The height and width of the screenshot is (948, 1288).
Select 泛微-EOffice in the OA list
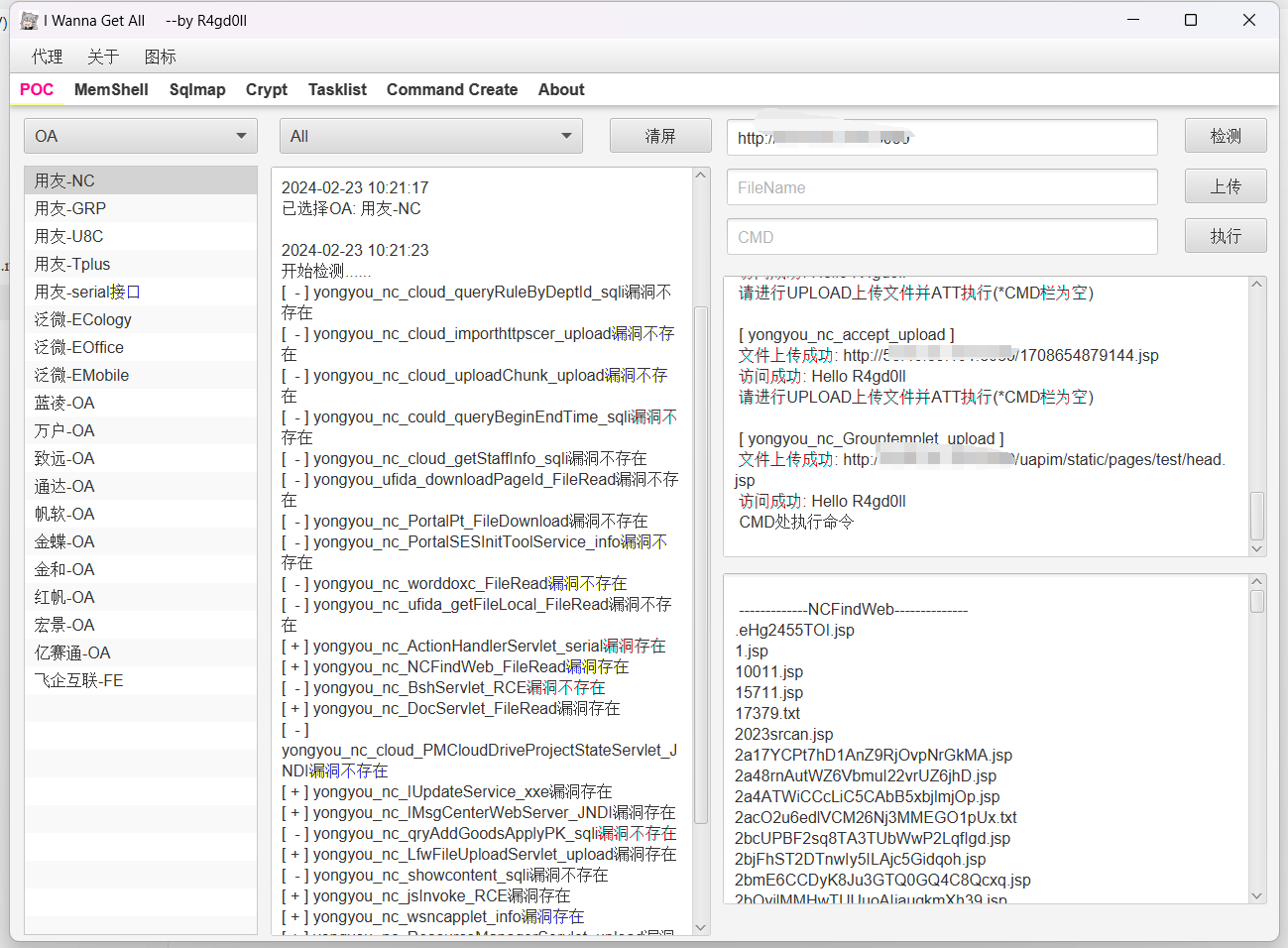(x=140, y=347)
